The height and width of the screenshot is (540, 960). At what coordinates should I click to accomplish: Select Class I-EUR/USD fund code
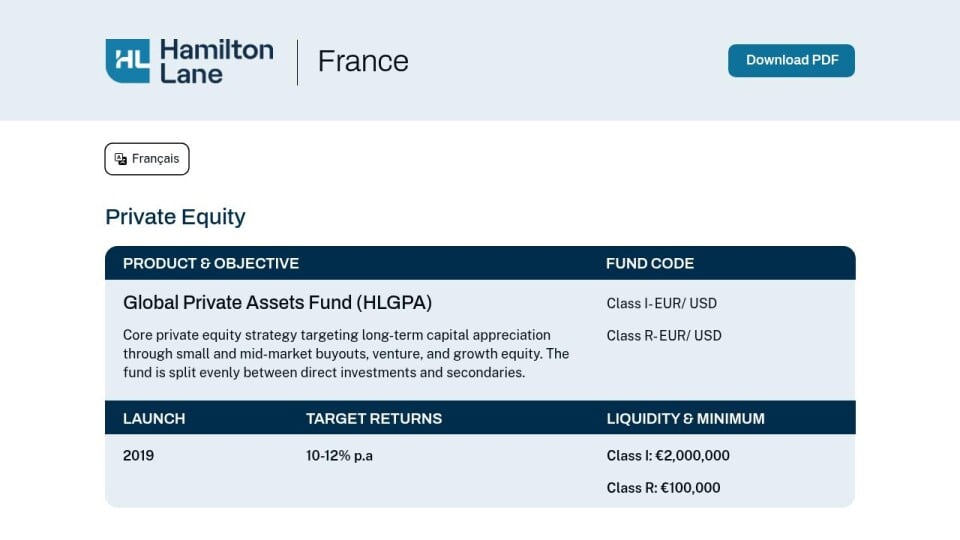pyautogui.click(x=661, y=303)
